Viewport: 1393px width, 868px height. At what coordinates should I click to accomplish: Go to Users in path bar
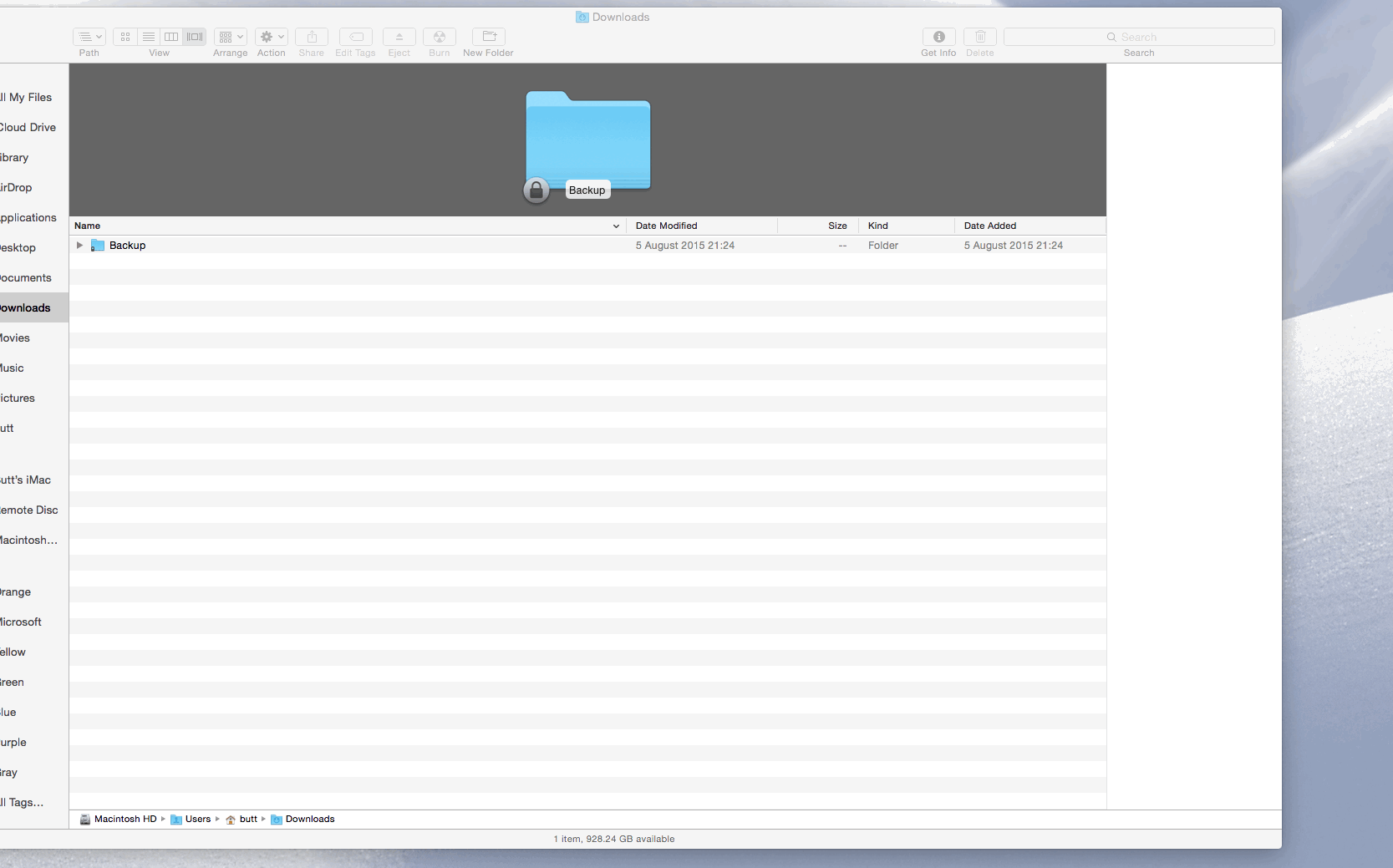coord(191,820)
